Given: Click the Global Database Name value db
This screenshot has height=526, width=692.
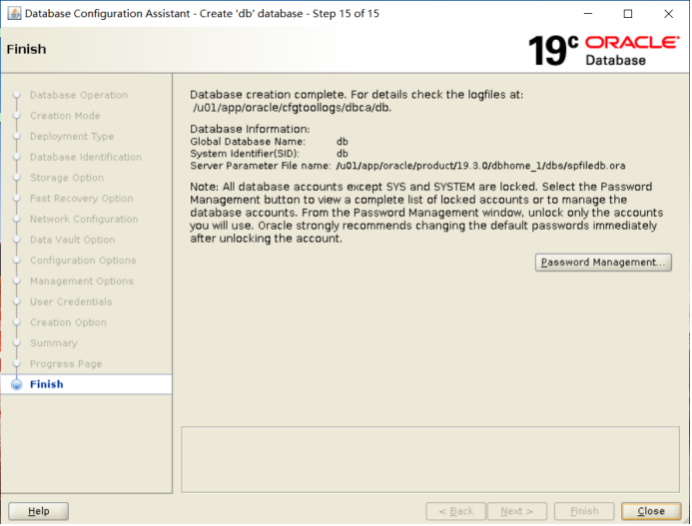Looking at the screenshot, I should tap(342, 142).
